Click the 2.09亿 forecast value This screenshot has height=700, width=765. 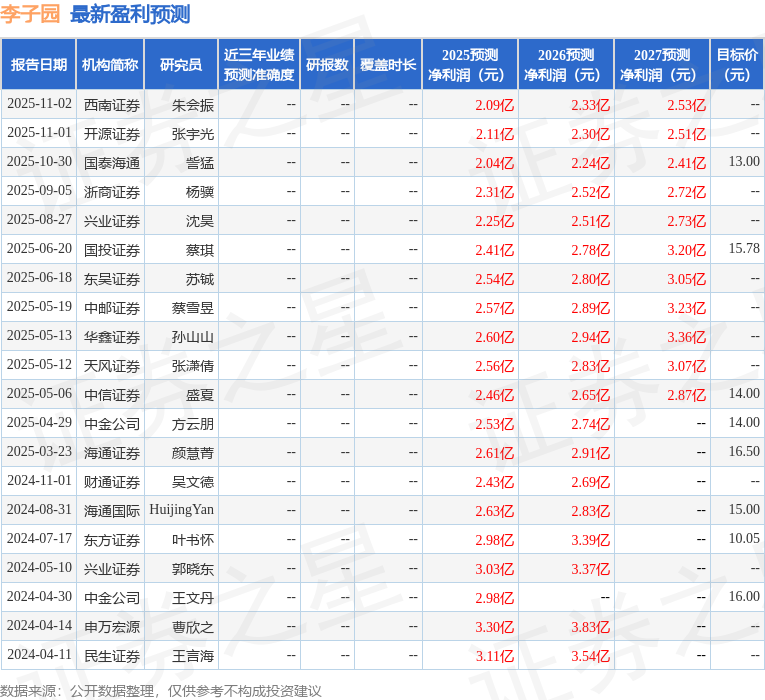tap(494, 105)
